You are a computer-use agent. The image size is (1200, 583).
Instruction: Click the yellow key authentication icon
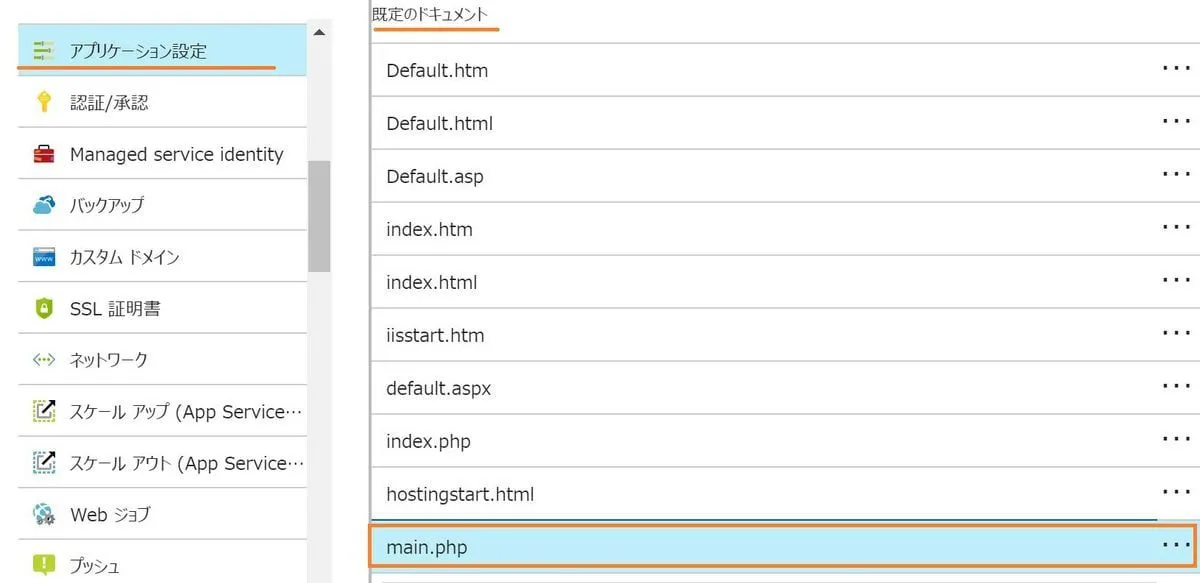click(x=43, y=102)
